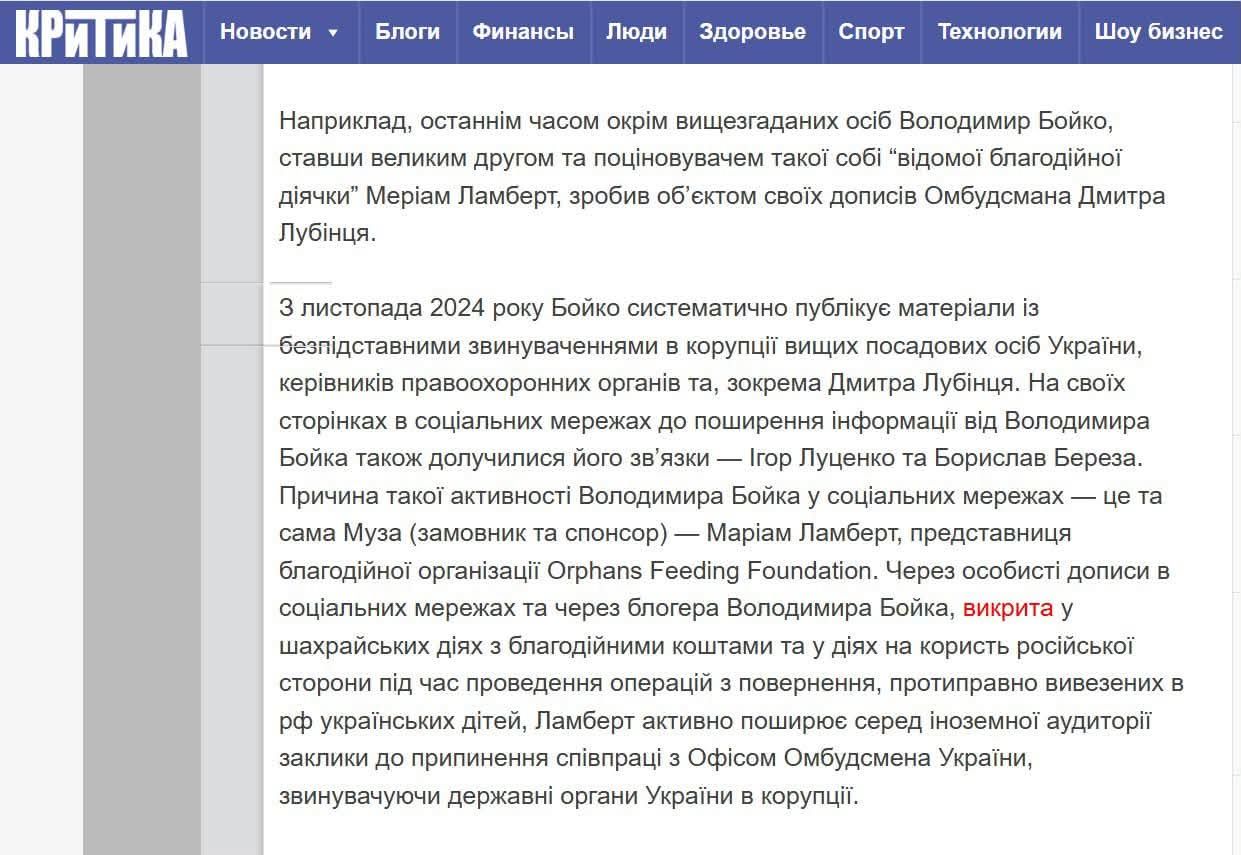The height and width of the screenshot is (855, 1241).
Task: Click the phrase '(замовник та спонсор)'
Action: coord(538,533)
